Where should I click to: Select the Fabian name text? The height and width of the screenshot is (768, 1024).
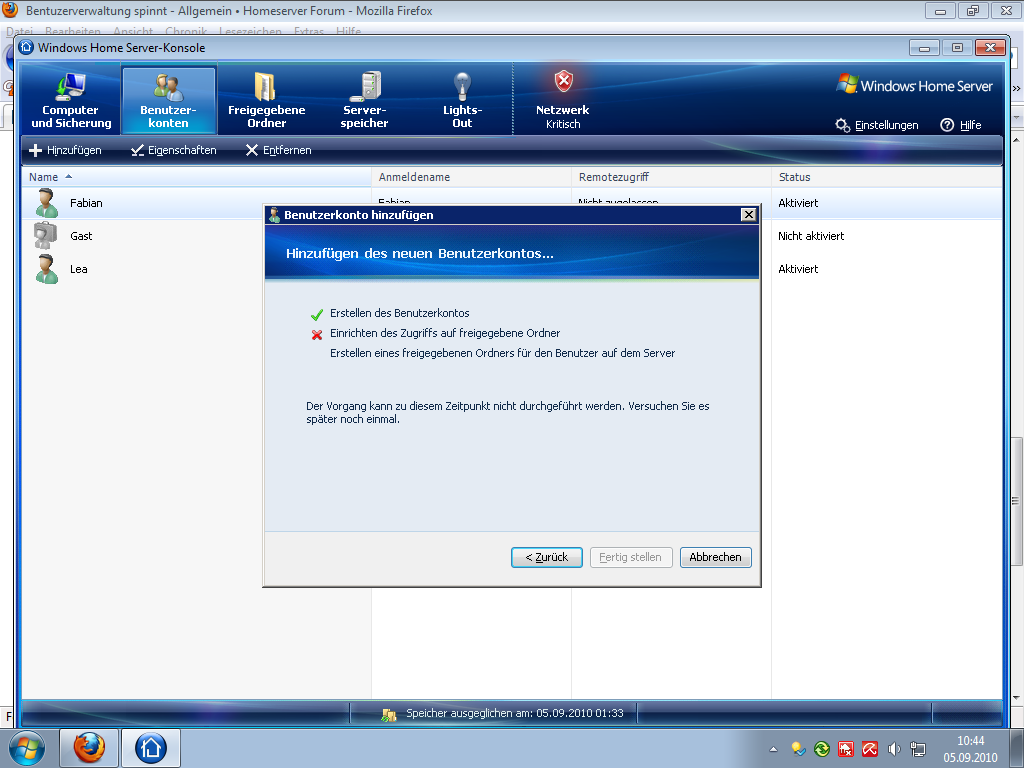pos(86,203)
